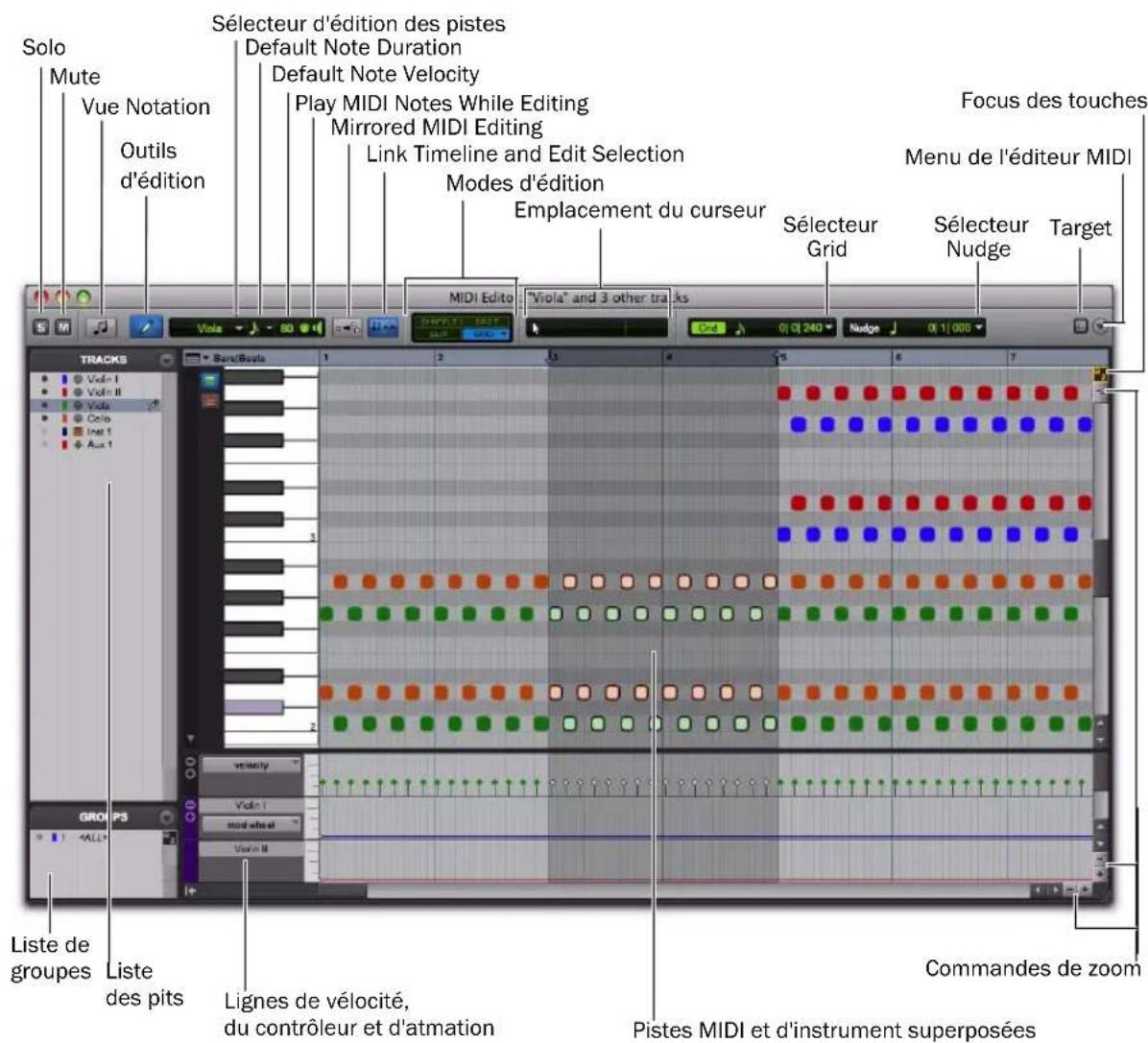Select Grid edit mode
The width and height of the screenshot is (1148, 1043).
[x=486, y=334]
